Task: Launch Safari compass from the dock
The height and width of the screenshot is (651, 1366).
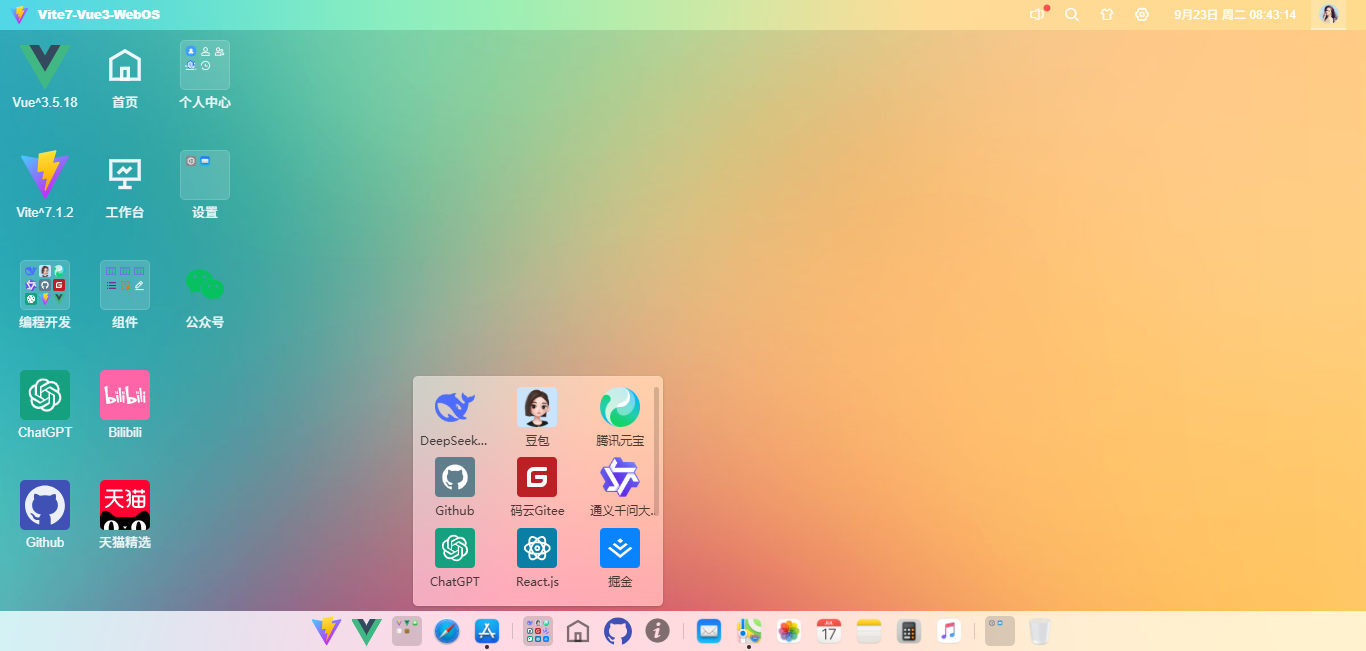Action: 447,631
